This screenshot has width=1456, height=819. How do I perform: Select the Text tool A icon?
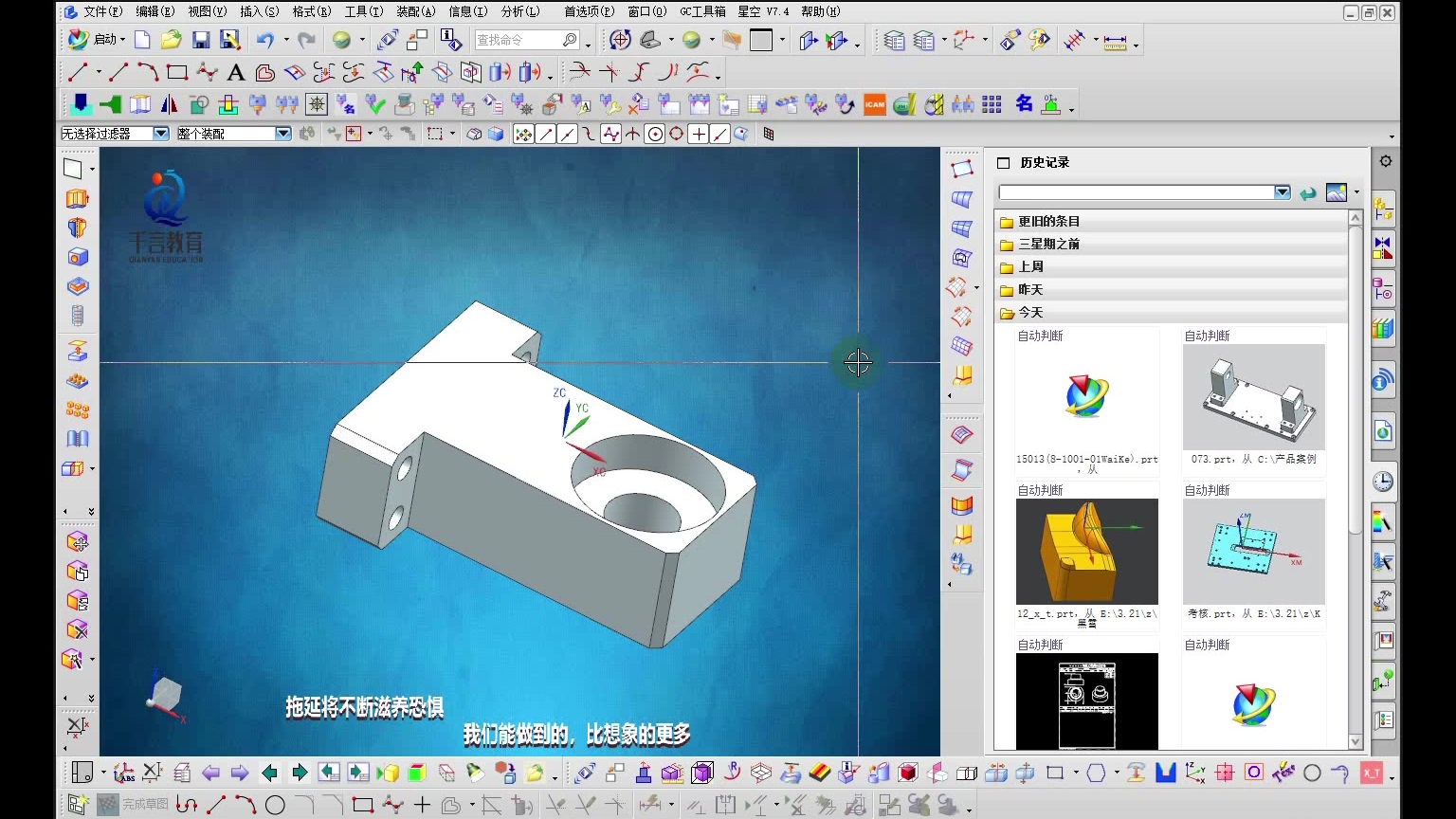click(x=236, y=72)
